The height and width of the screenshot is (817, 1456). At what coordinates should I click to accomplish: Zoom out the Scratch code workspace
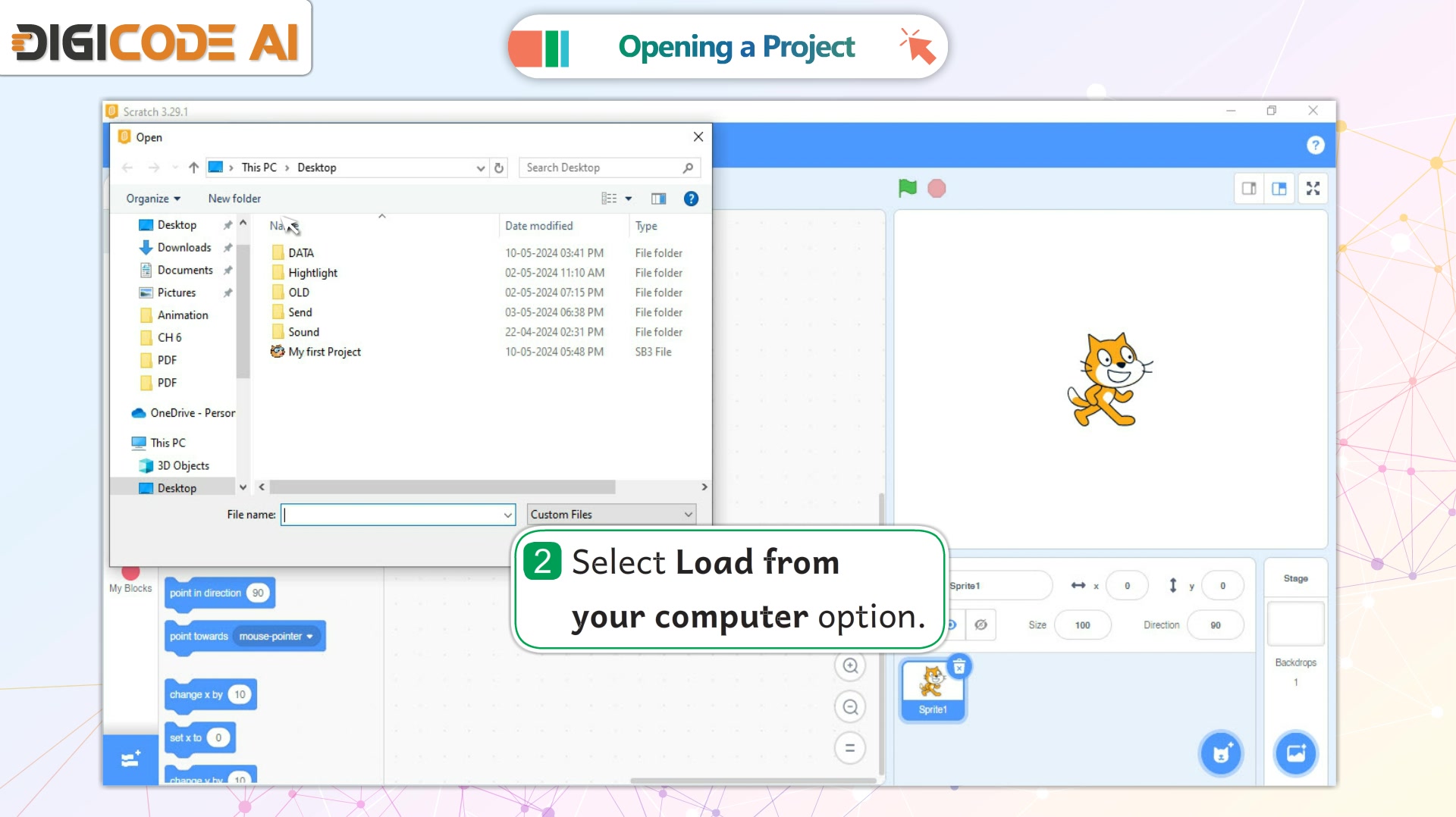tap(850, 707)
